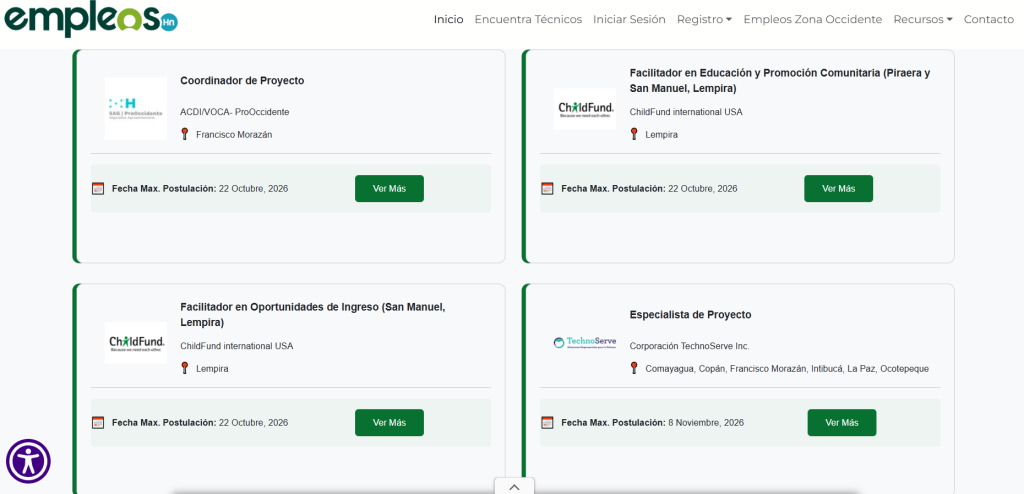Open the Iniciar Sesión page

(x=629, y=20)
